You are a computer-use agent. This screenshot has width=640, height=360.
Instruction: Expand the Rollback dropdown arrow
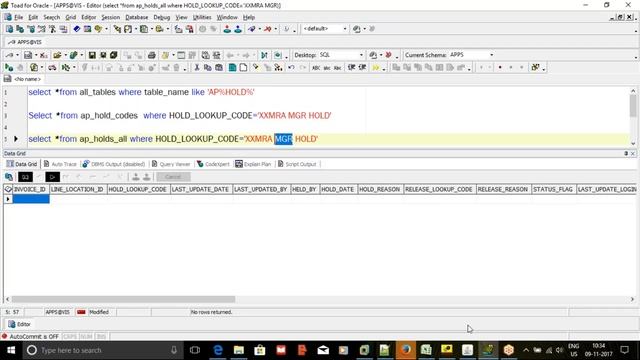[x=275, y=29]
